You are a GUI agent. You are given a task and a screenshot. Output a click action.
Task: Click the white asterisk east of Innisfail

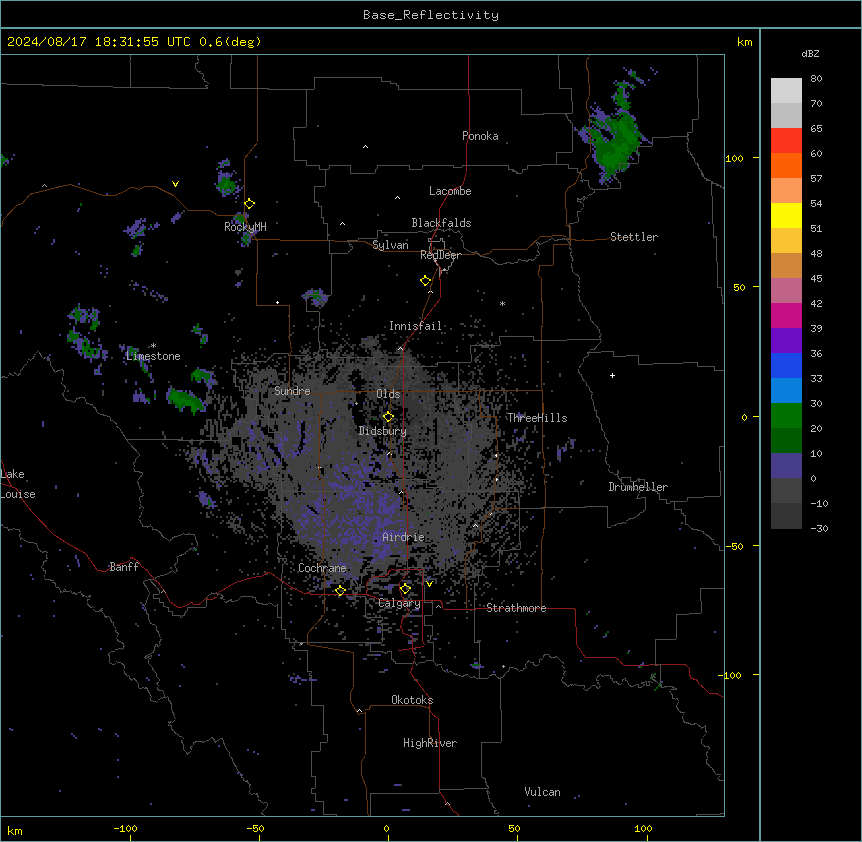click(502, 303)
